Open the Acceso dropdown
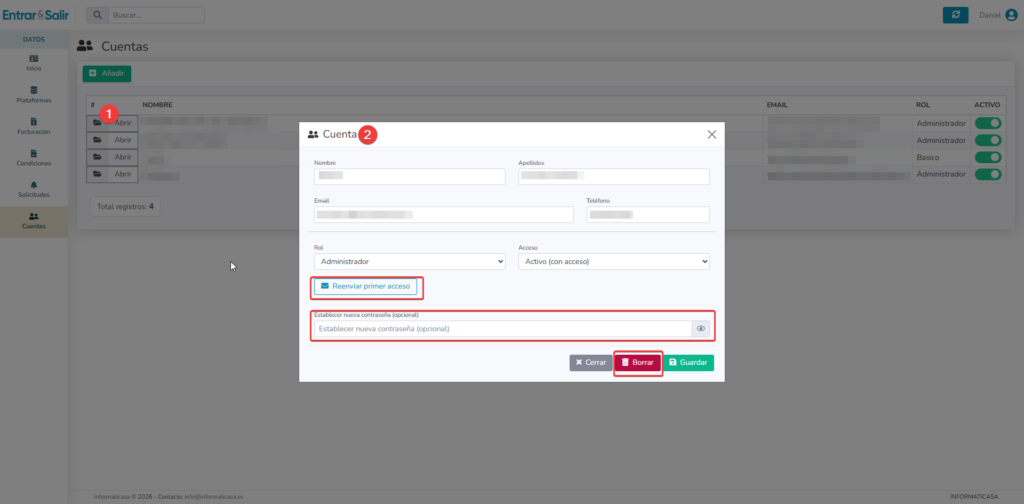This screenshot has height=504, width=1024. [614, 261]
